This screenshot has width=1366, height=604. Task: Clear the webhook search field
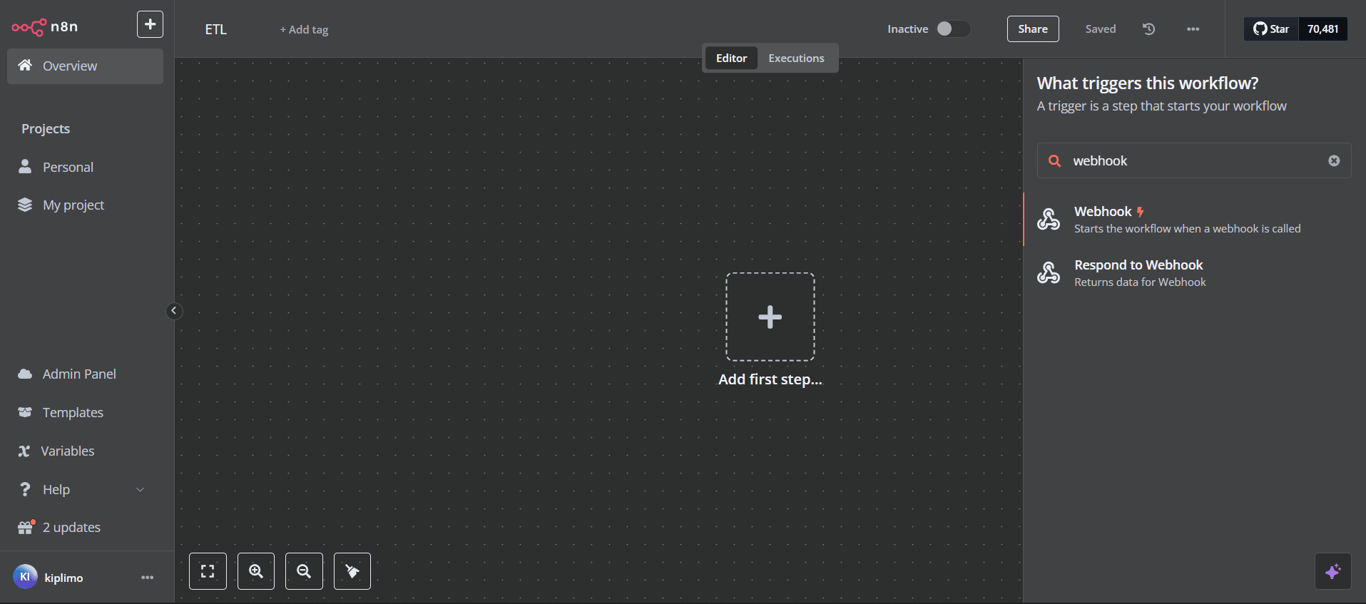(x=1334, y=160)
